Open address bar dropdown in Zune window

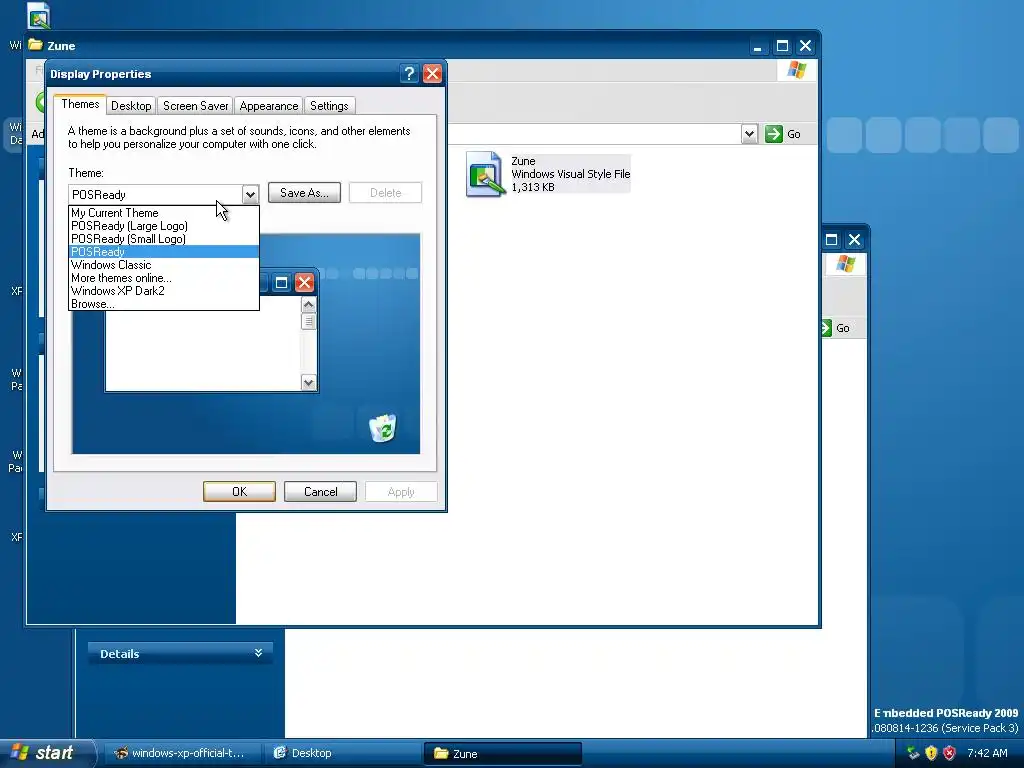pos(750,134)
